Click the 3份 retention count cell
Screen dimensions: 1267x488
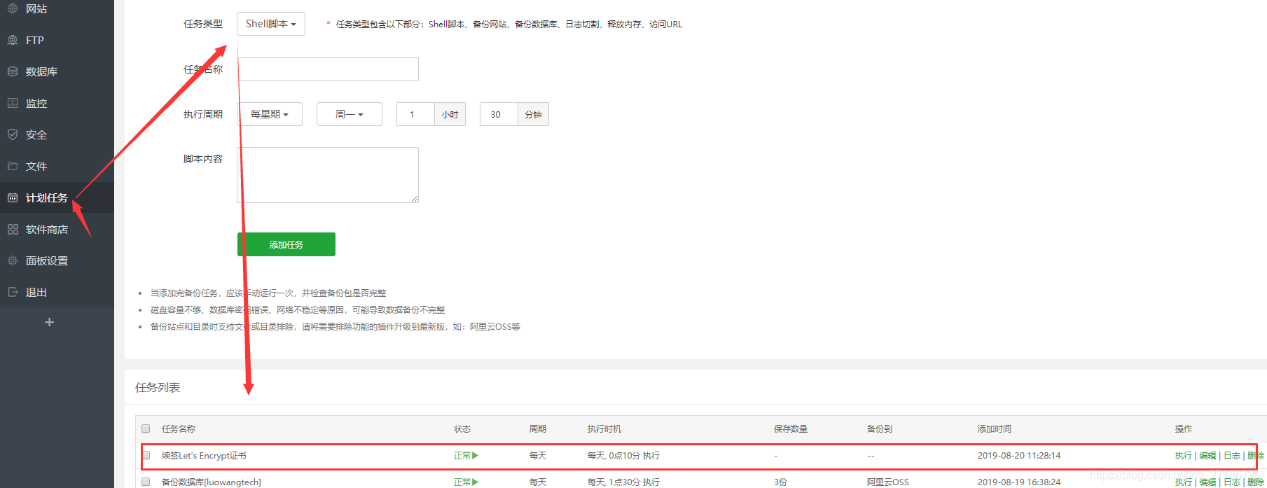[x=780, y=481]
